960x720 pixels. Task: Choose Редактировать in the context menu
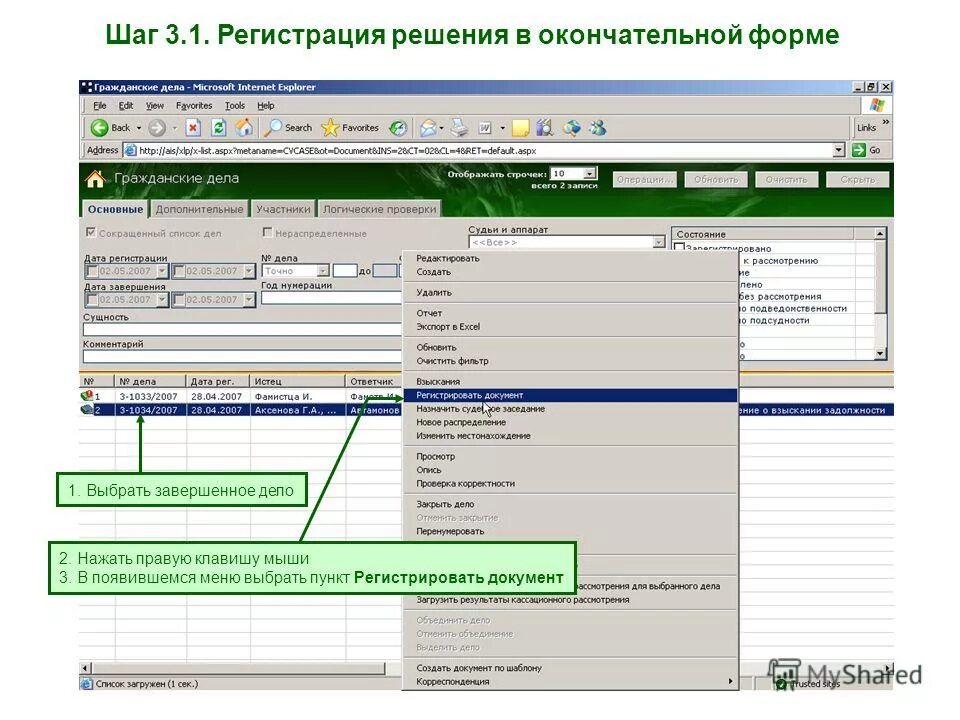click(570, 258)
